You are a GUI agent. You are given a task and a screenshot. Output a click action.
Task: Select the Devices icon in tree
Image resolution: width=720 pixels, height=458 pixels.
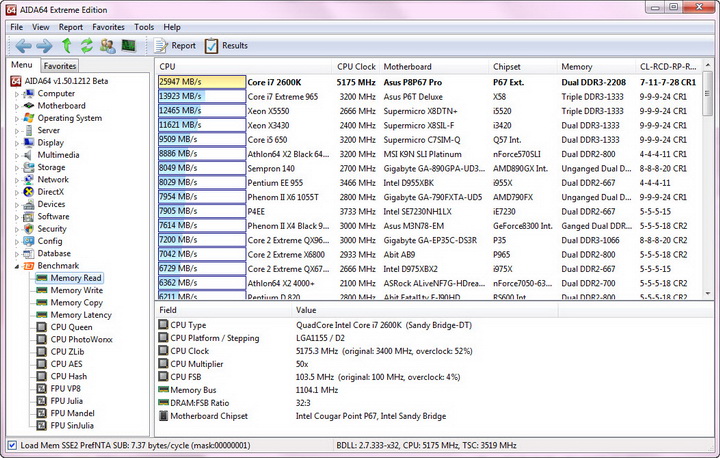(28, 204)
